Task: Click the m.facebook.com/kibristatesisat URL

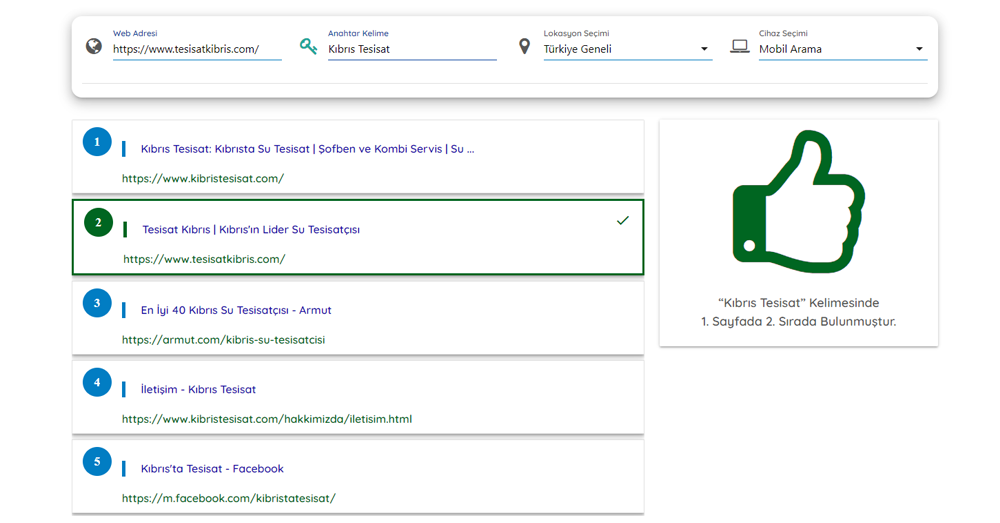Action: click(x=228, y=498)
